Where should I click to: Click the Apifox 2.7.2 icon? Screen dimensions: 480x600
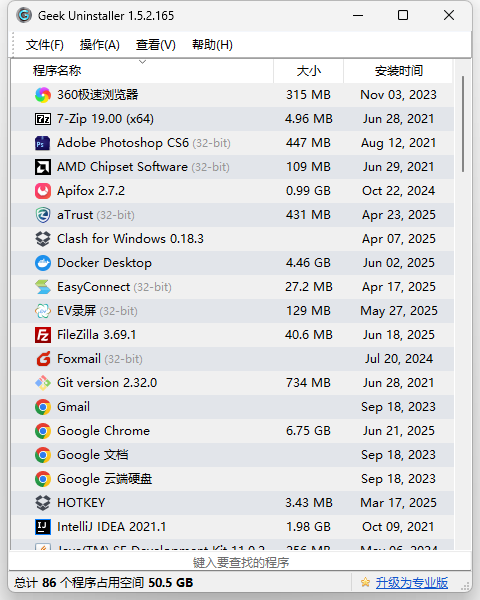(x=42, y=191)
